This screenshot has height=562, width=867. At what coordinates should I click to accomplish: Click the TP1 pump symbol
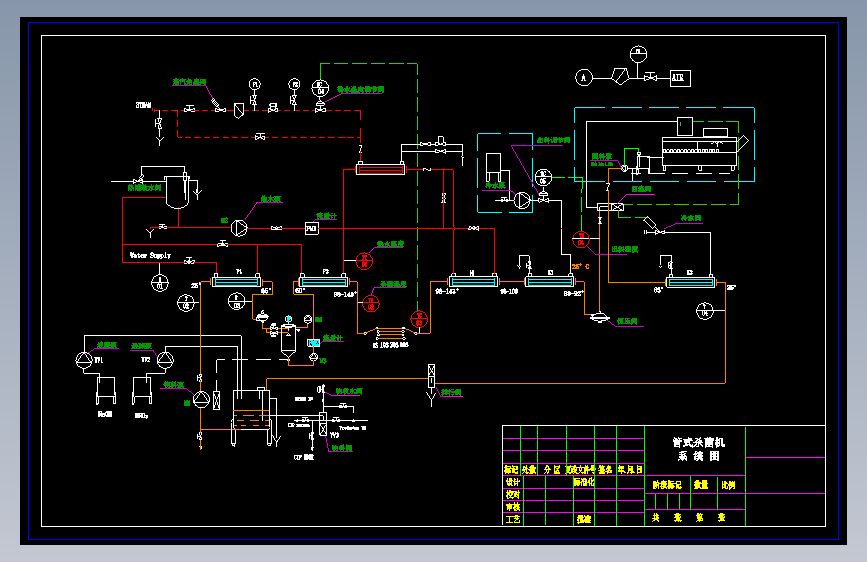point(84,360)
